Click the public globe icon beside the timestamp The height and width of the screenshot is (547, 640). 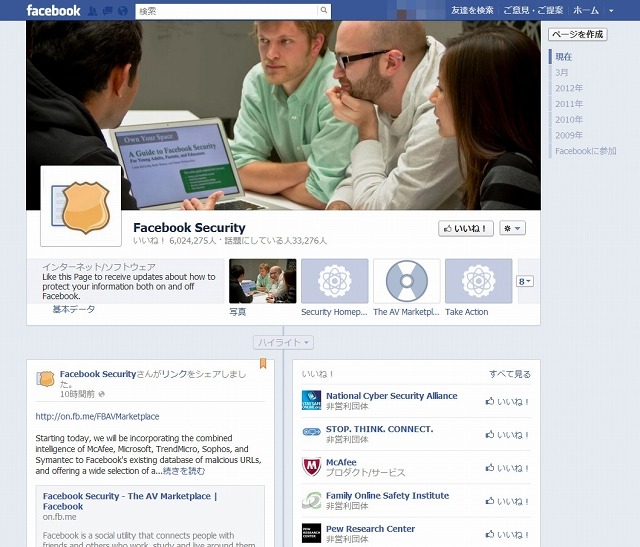tap(102, 394)
